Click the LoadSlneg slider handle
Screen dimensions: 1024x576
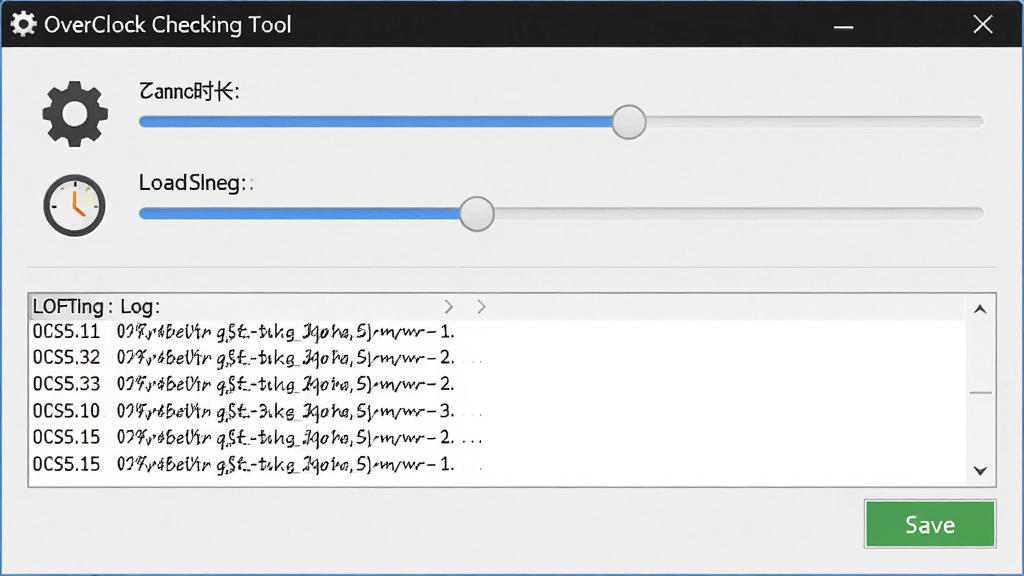coord(477,214)
